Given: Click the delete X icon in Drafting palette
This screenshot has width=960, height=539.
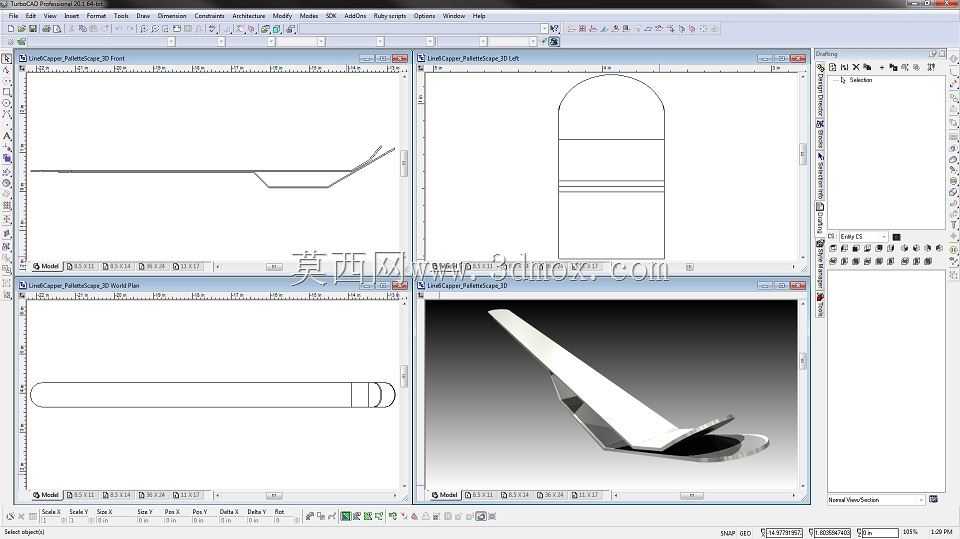Looking at the screenshot, I should (x=856, y=67).
